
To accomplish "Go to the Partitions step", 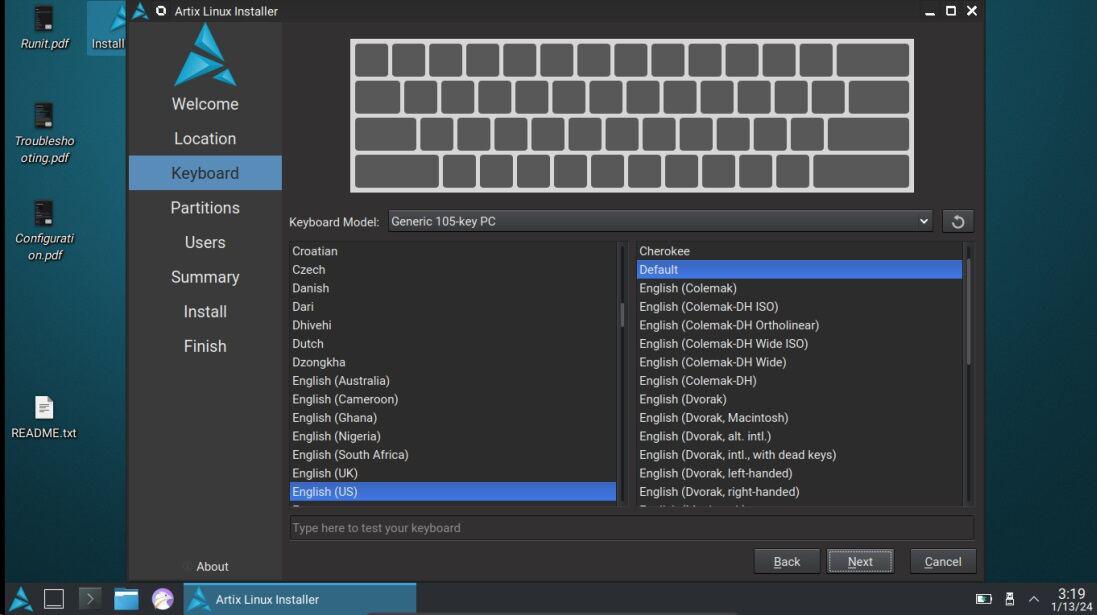I will (x=205, y=208).
